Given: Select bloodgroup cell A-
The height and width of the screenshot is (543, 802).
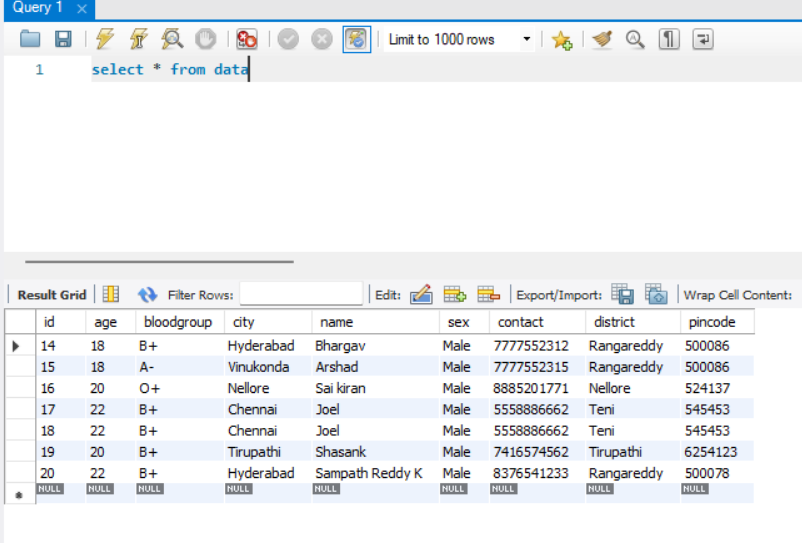Looking at the screenshot, I should pos(180,367).
